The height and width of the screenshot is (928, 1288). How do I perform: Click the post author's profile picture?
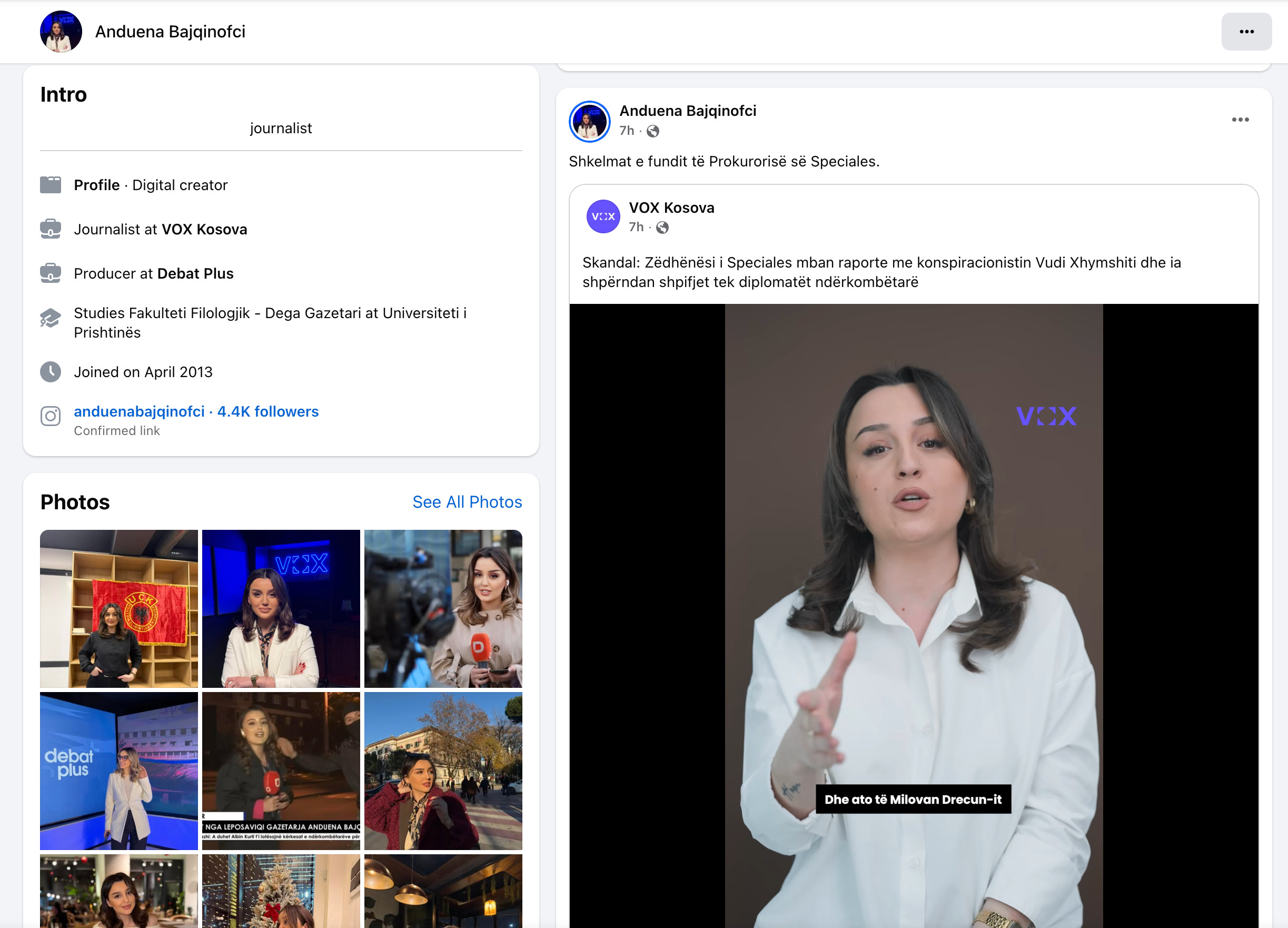[x=589, y=121]
